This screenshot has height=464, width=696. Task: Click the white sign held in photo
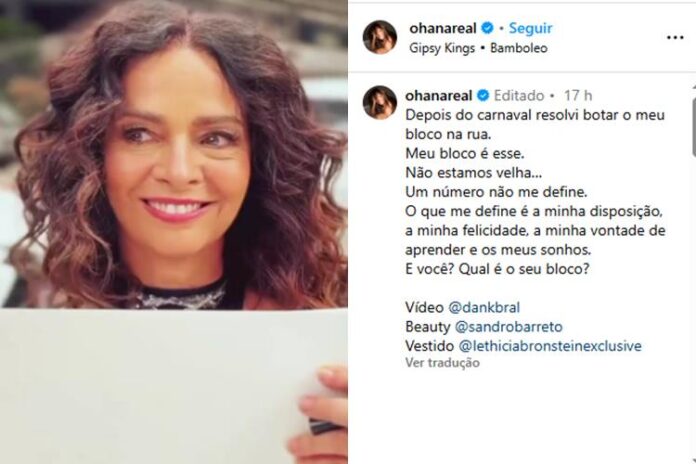169,386
